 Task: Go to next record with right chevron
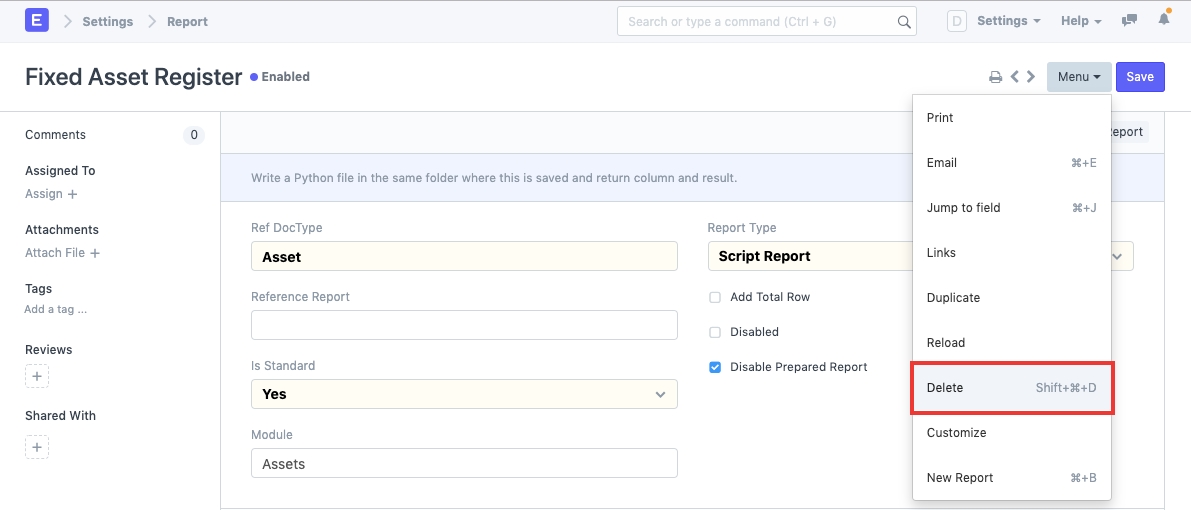[1031, 77]
